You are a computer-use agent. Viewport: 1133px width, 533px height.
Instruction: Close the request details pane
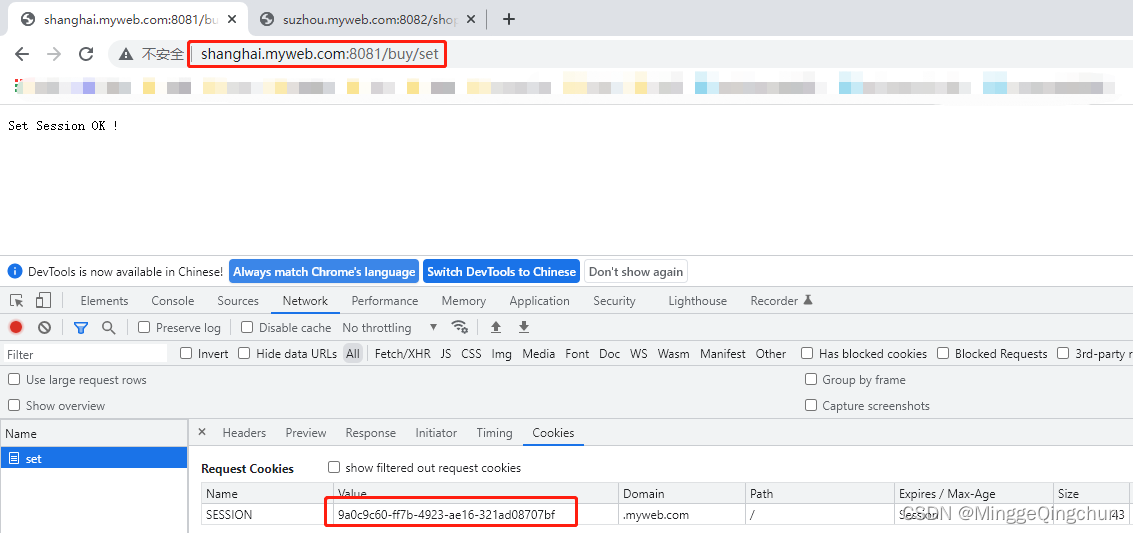click(x=202, y=432)
